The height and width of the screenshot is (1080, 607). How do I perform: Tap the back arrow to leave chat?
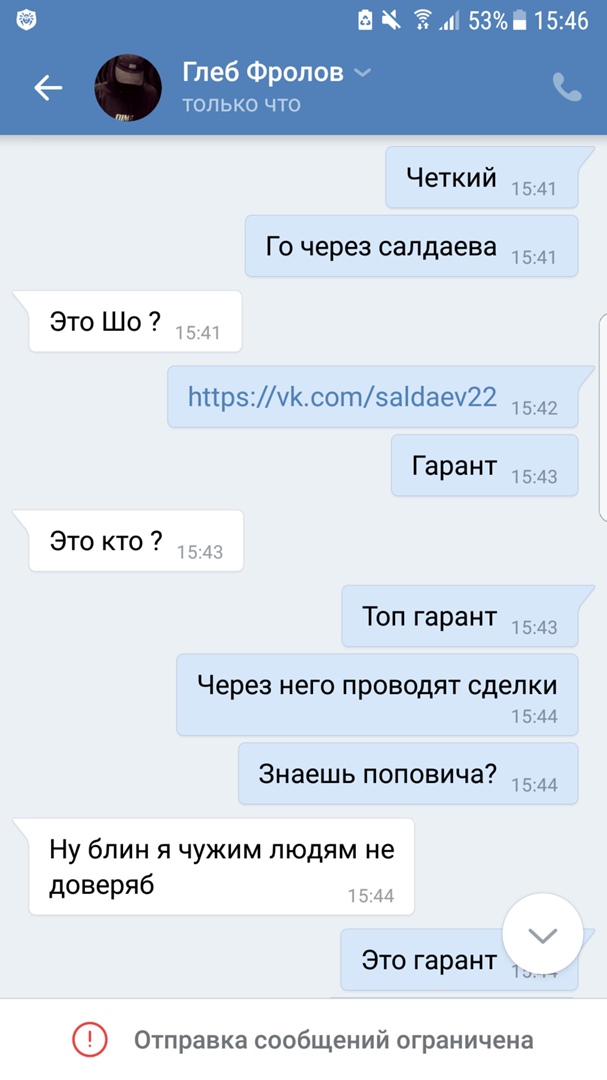pos(48,88)
